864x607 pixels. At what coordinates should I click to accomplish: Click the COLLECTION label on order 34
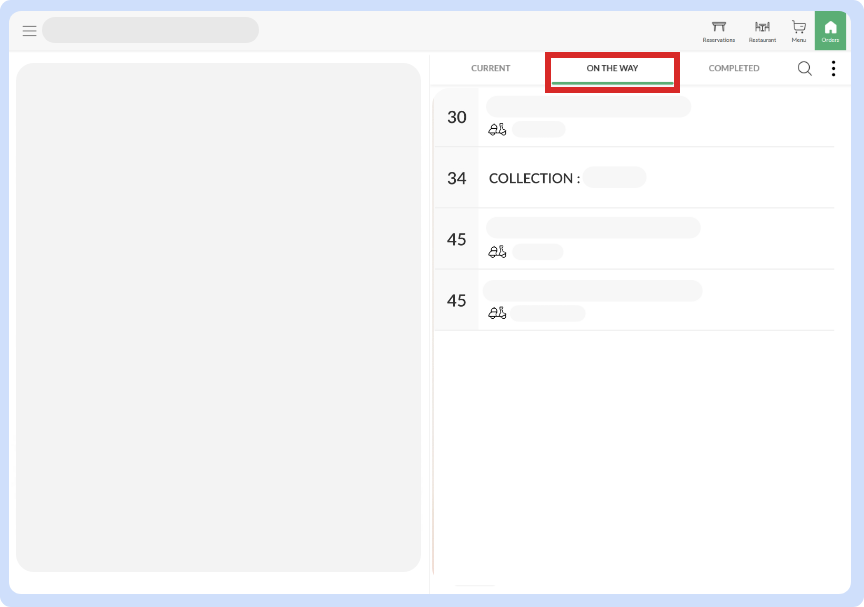coord(534,178)
